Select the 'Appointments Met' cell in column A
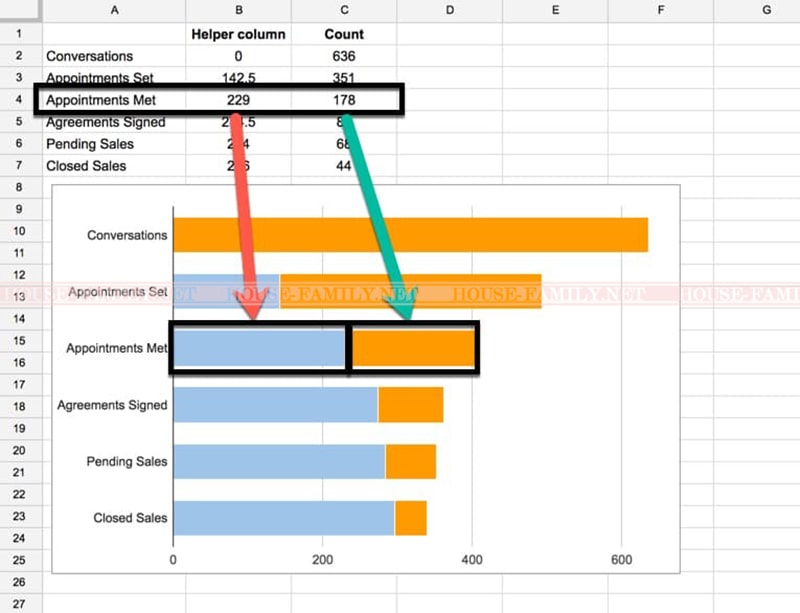 point(114,100)
